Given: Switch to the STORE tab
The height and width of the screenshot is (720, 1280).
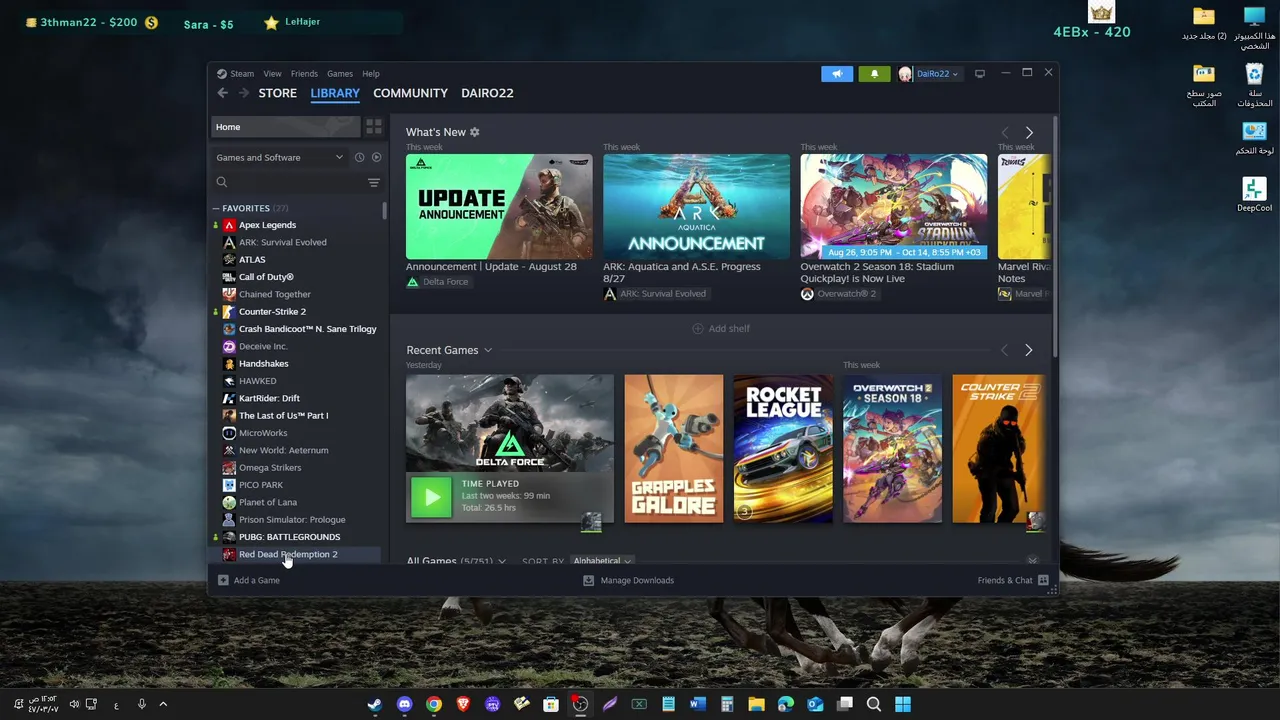Looking at the screenshot, I should (278, 93).
